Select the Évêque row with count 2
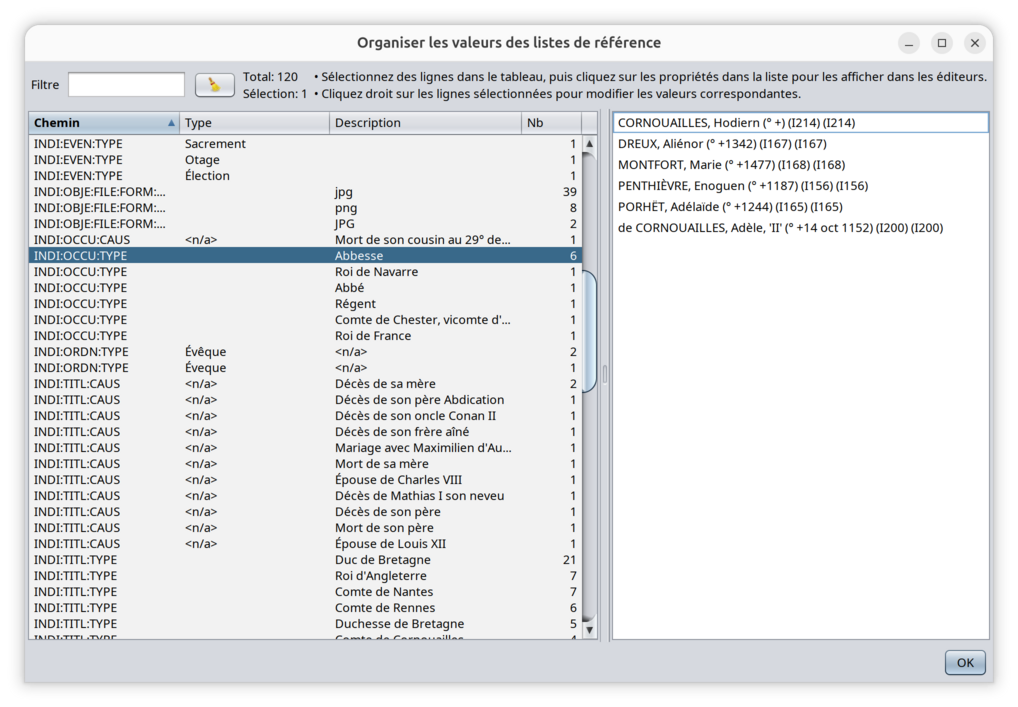 (x=305, y=351)
